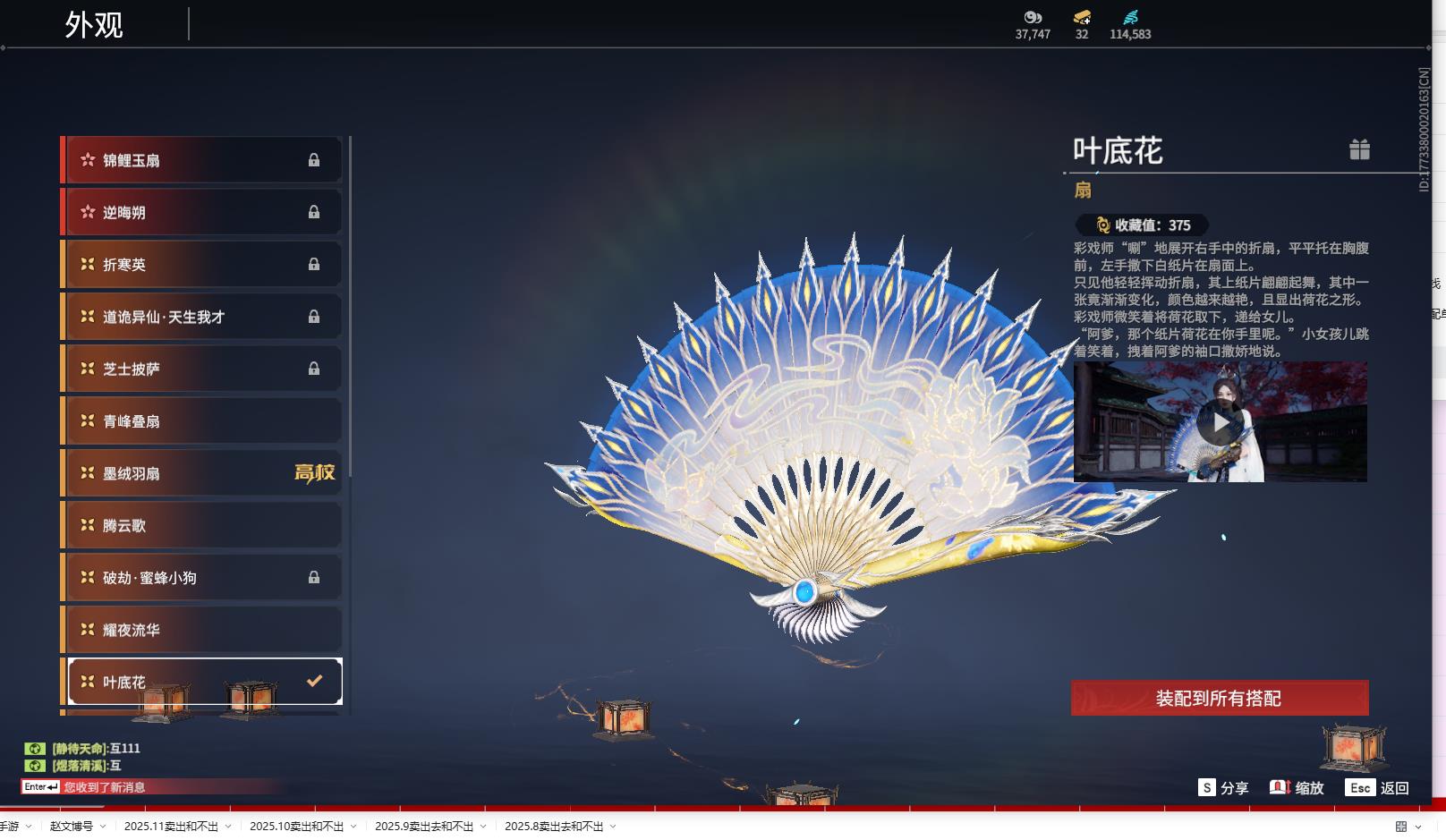
Task: Click the 高校 badge on 墨绒羽扇 row
Action: pyautogui.click(x=315, y=472)
